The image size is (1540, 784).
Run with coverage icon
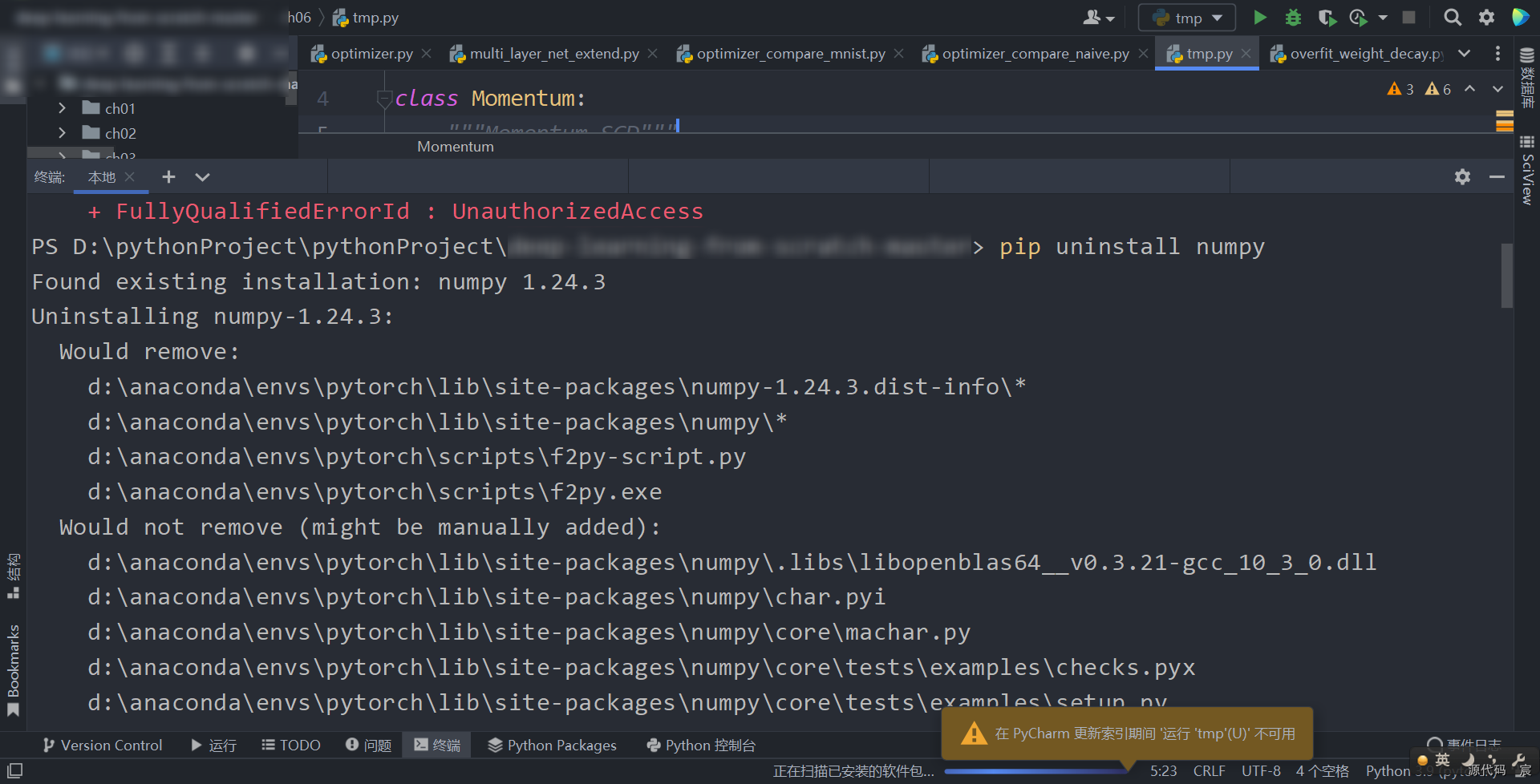point(1327,18)
